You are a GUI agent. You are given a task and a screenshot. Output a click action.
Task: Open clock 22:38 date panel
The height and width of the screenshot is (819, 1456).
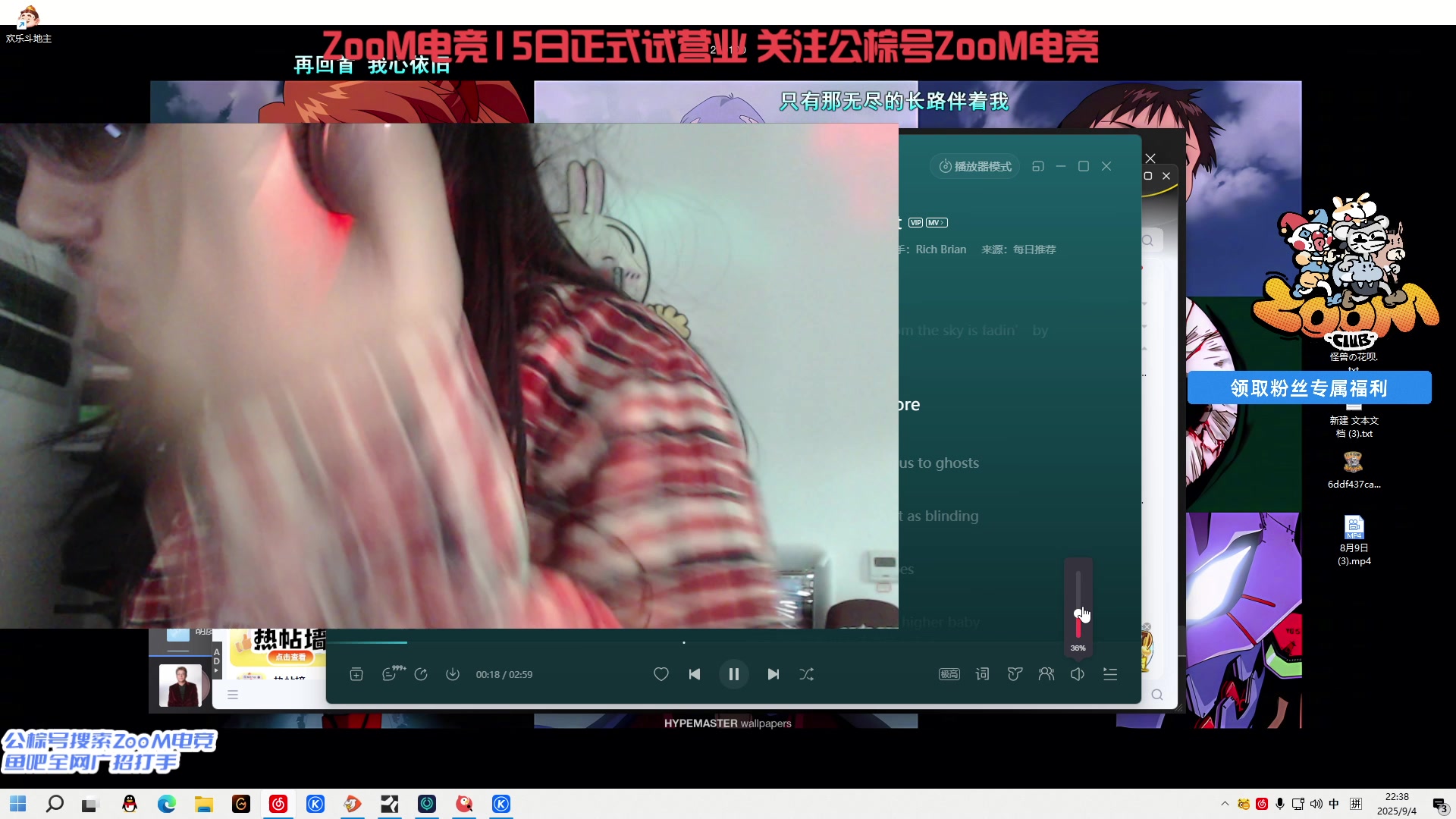tap(1397, 804)
